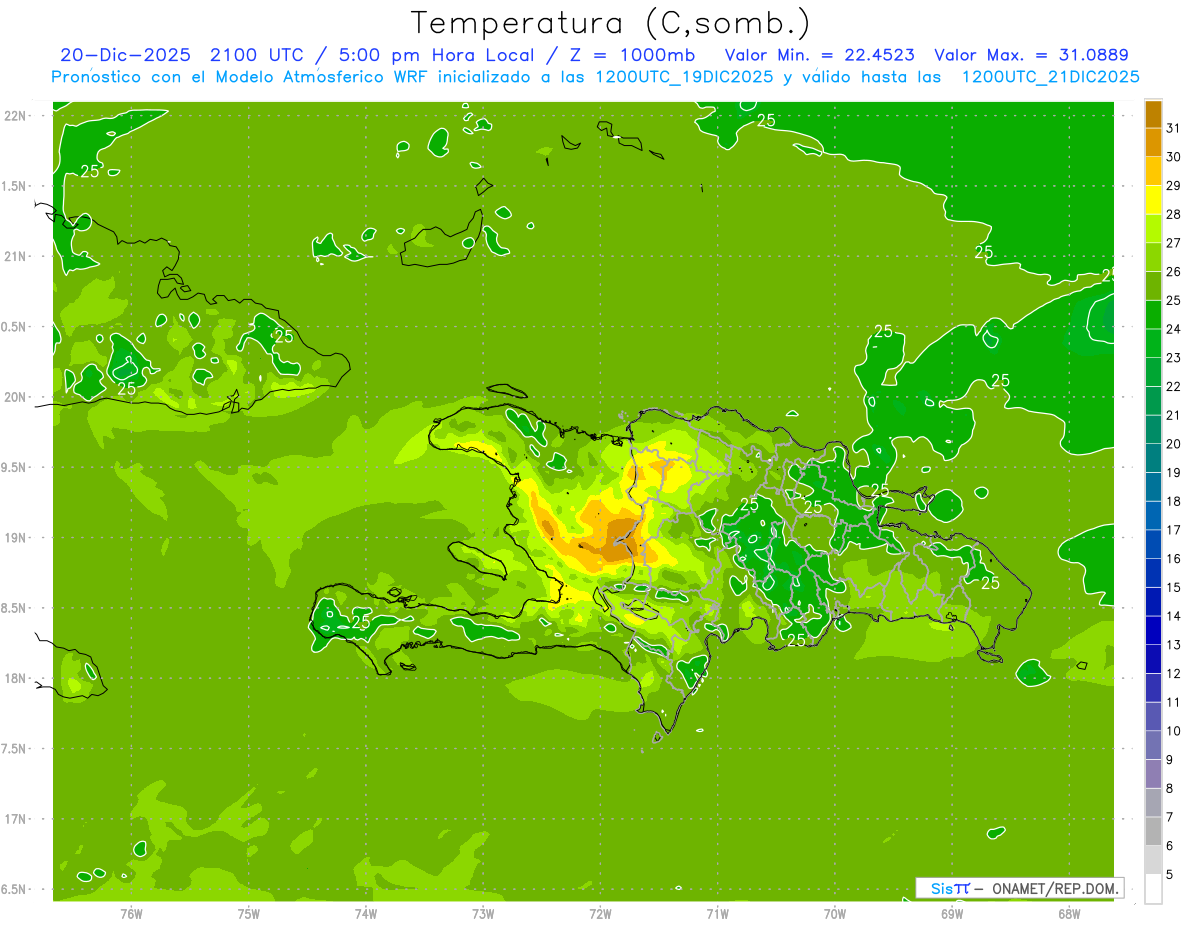The image size is (1200, 927).
Task: Click the "76W" longitude axis label
Action: tap(131, 913)
